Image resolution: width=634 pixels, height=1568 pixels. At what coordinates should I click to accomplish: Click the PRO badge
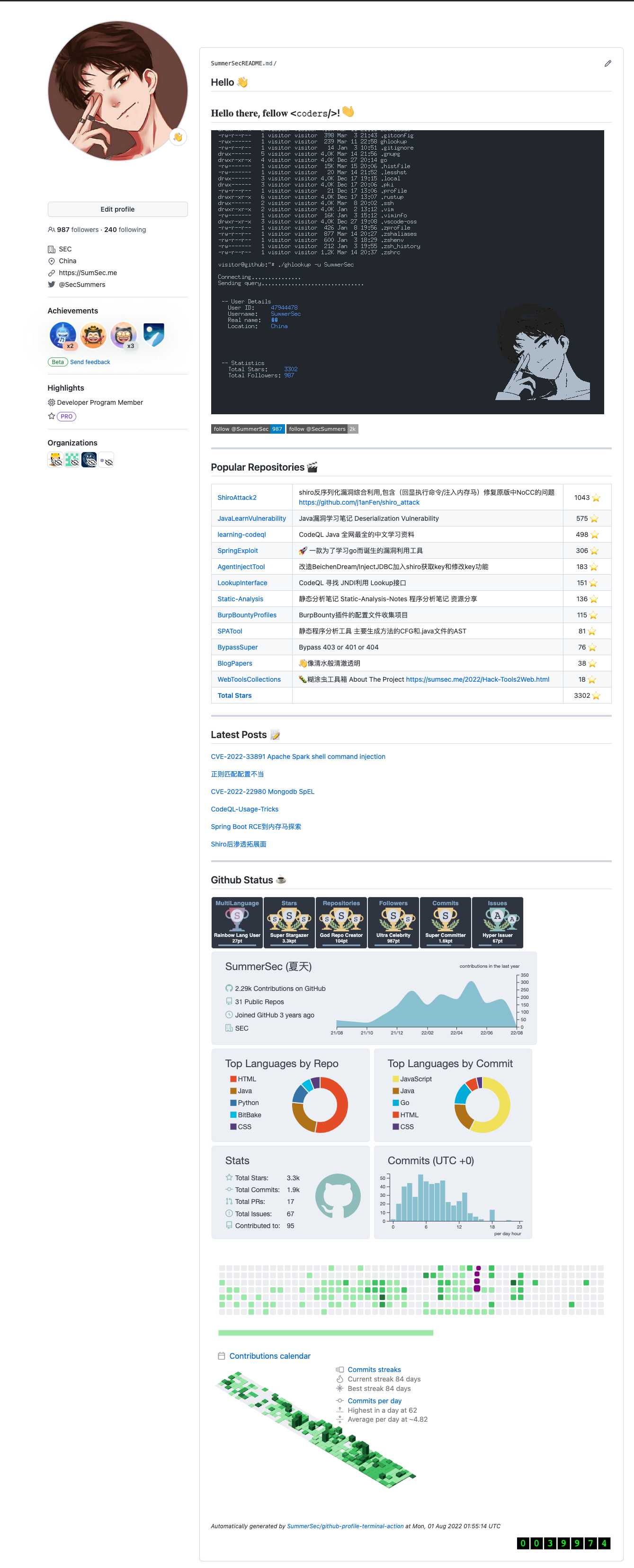click(x=66, y=416)
